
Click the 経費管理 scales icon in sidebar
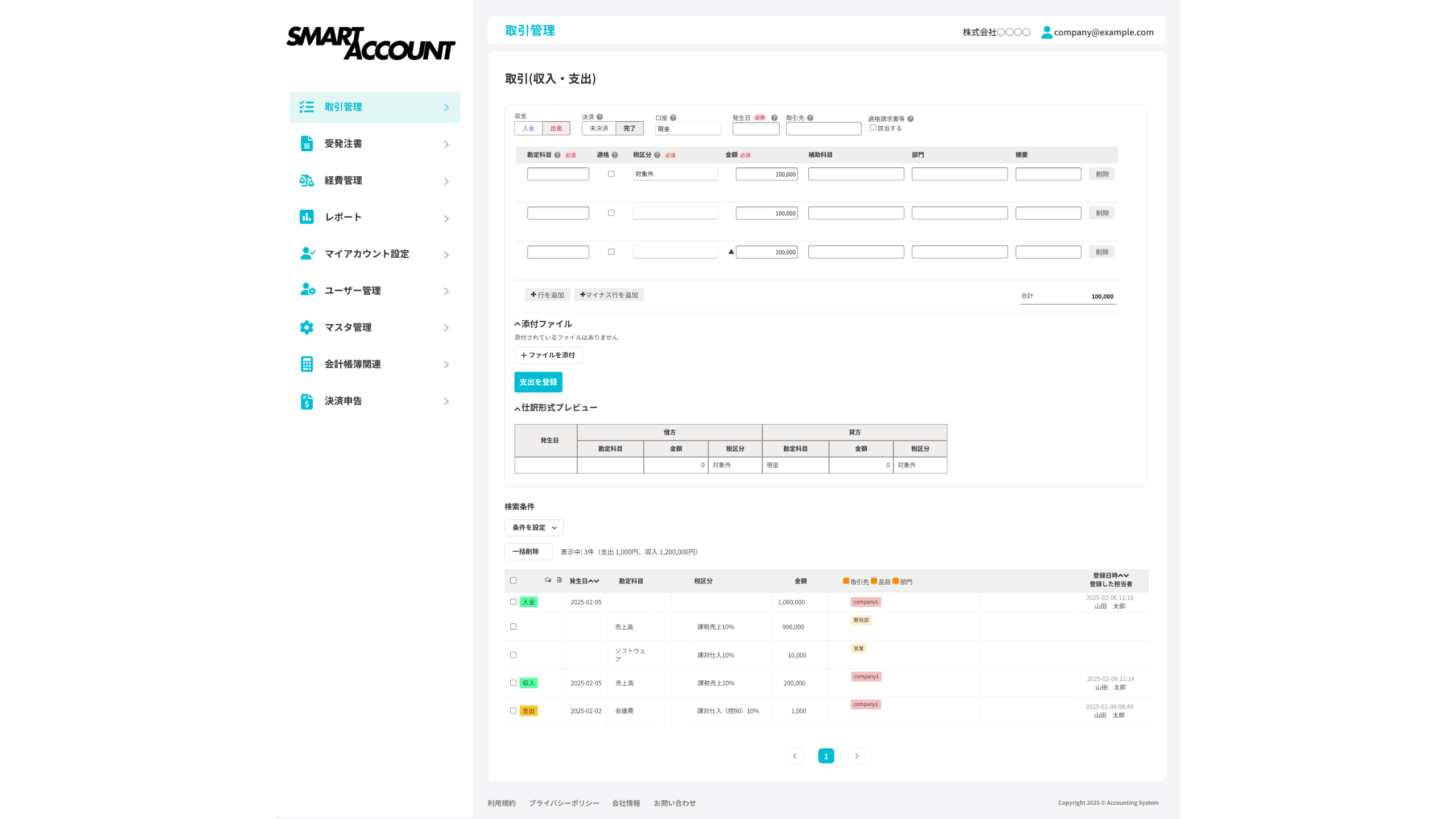(x=307, y=180)
